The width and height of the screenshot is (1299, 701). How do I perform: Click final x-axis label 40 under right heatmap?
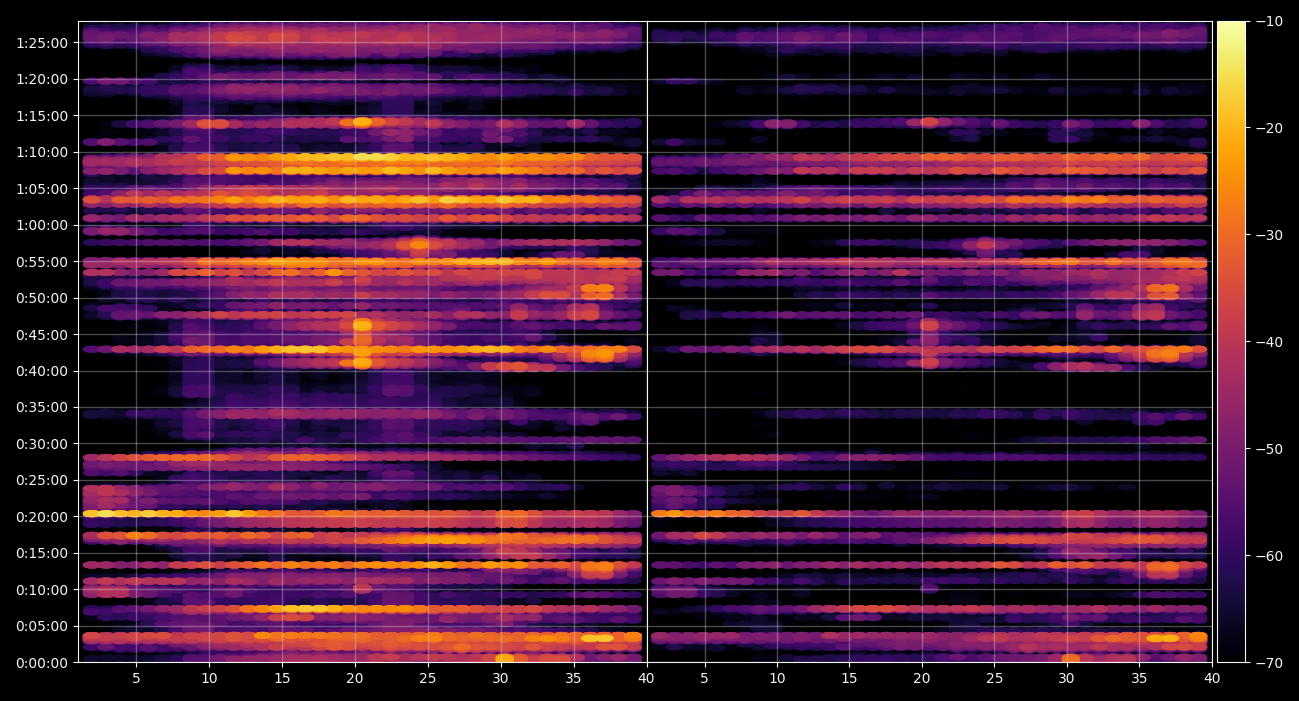coord(1212,678)
